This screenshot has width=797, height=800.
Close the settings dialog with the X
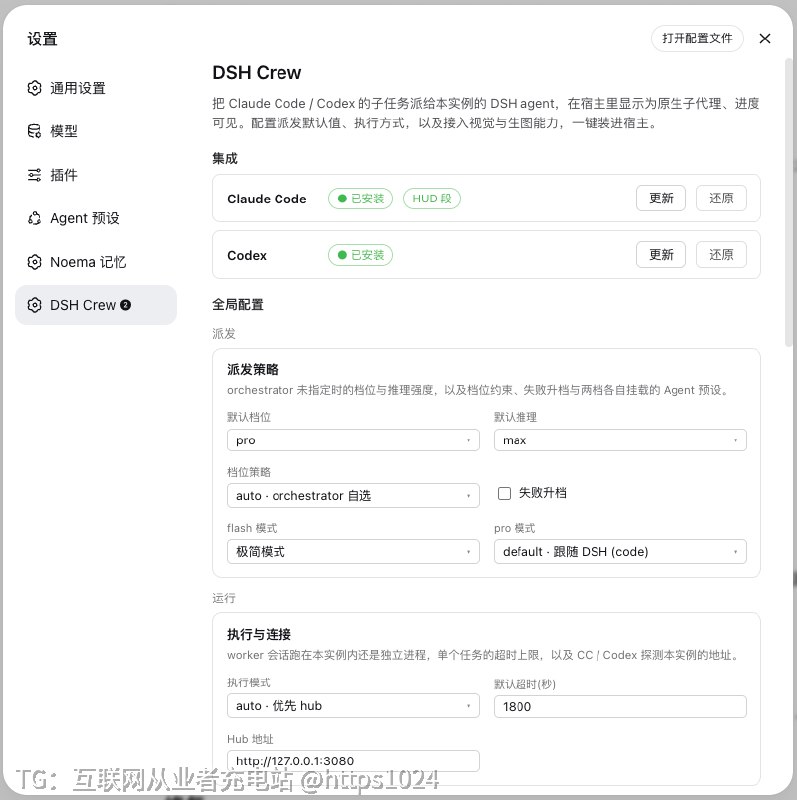pyautogui.click(x=764, y=39)
